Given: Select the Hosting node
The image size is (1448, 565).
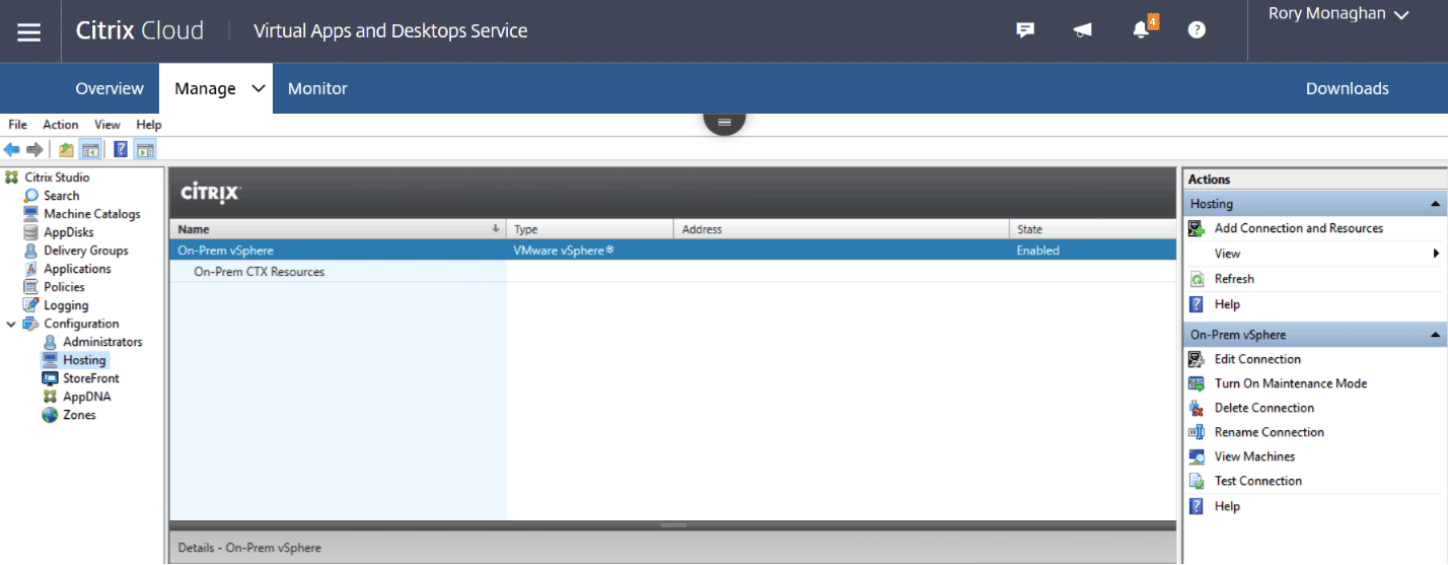Looking at the screenshot, I should point(84,360).
